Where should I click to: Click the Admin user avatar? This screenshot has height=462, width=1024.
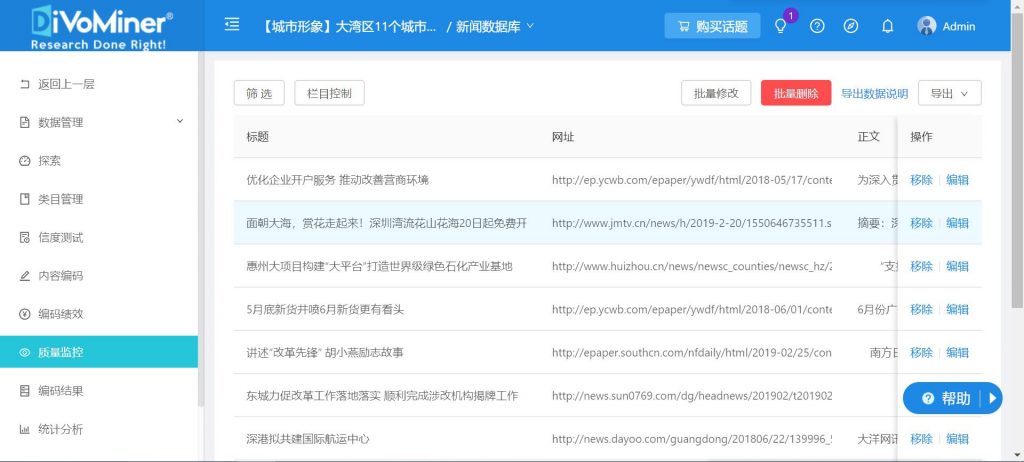click(x=927, y=26)
